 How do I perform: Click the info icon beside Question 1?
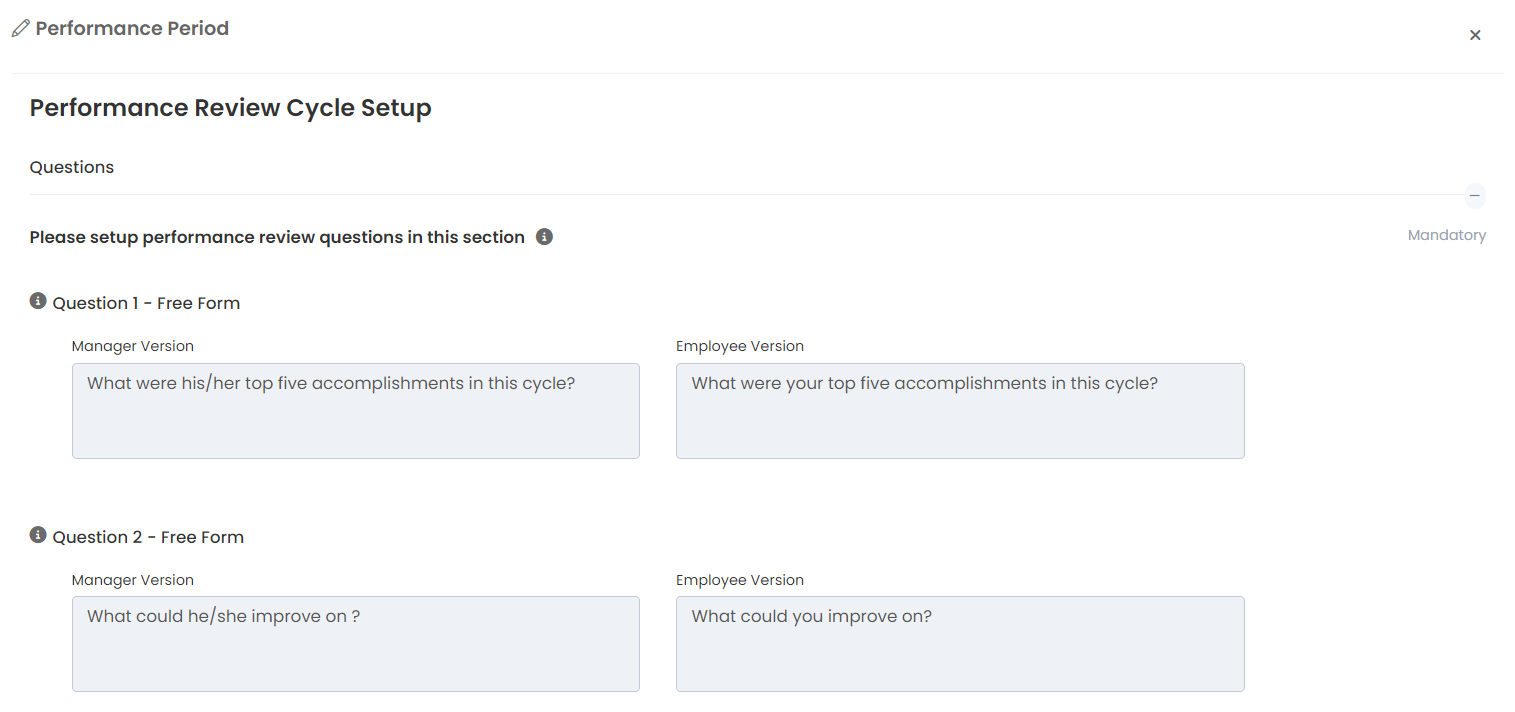(38, 301)
